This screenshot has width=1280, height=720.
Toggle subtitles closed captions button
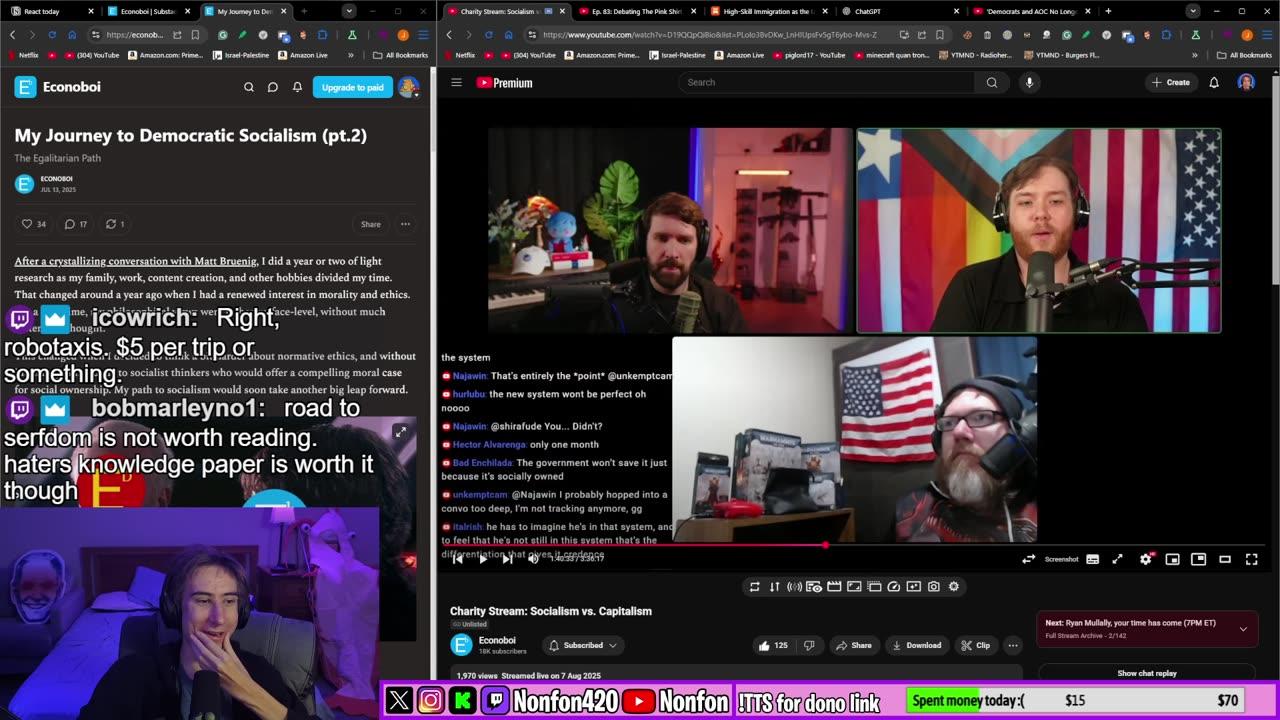[1092, 559]
